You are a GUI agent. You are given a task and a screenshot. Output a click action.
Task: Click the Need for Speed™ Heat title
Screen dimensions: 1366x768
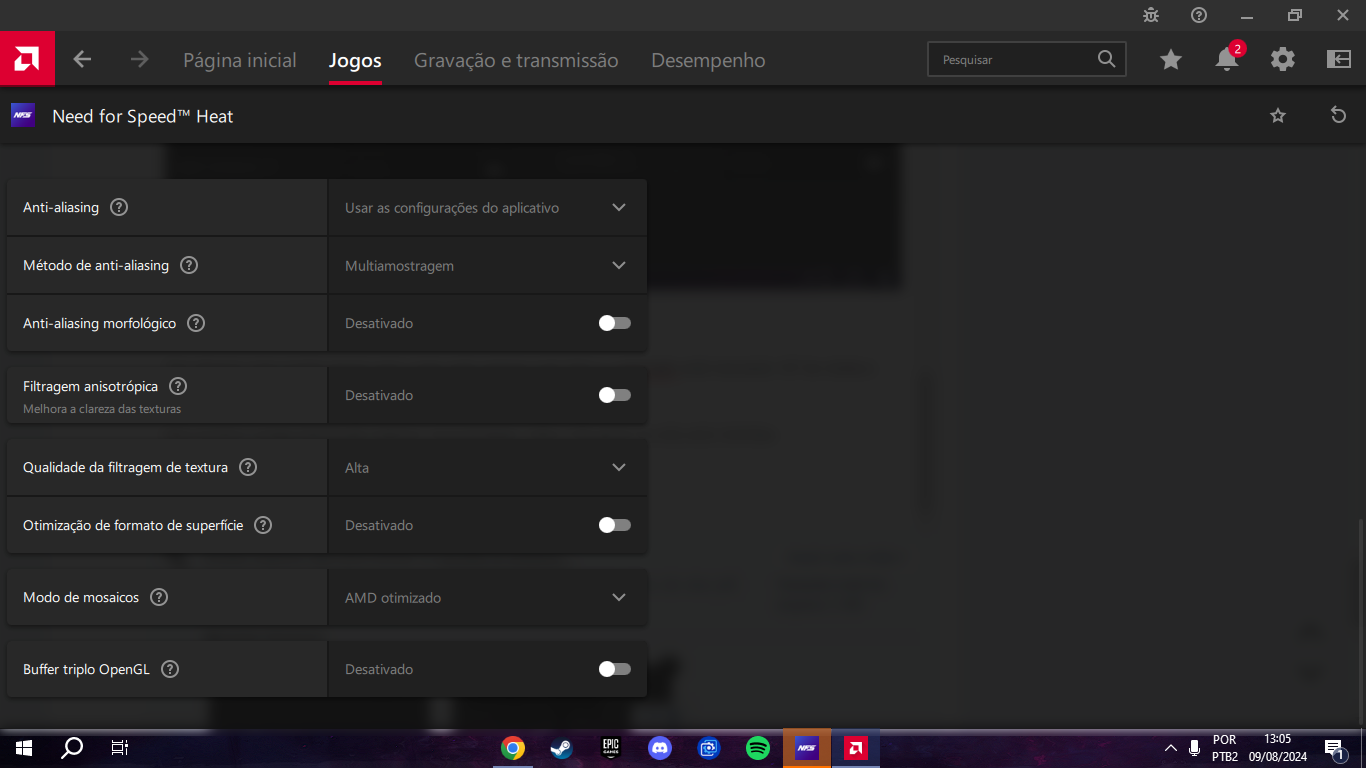pyautogui.click(x=142, y=116)
